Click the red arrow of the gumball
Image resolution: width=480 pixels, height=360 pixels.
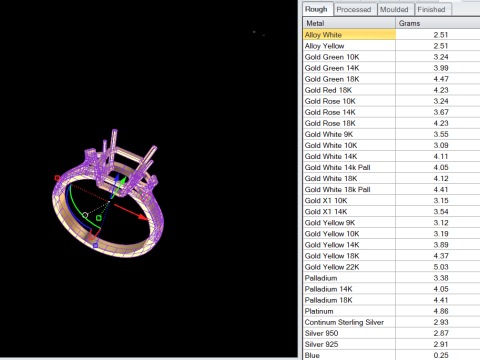143,217
